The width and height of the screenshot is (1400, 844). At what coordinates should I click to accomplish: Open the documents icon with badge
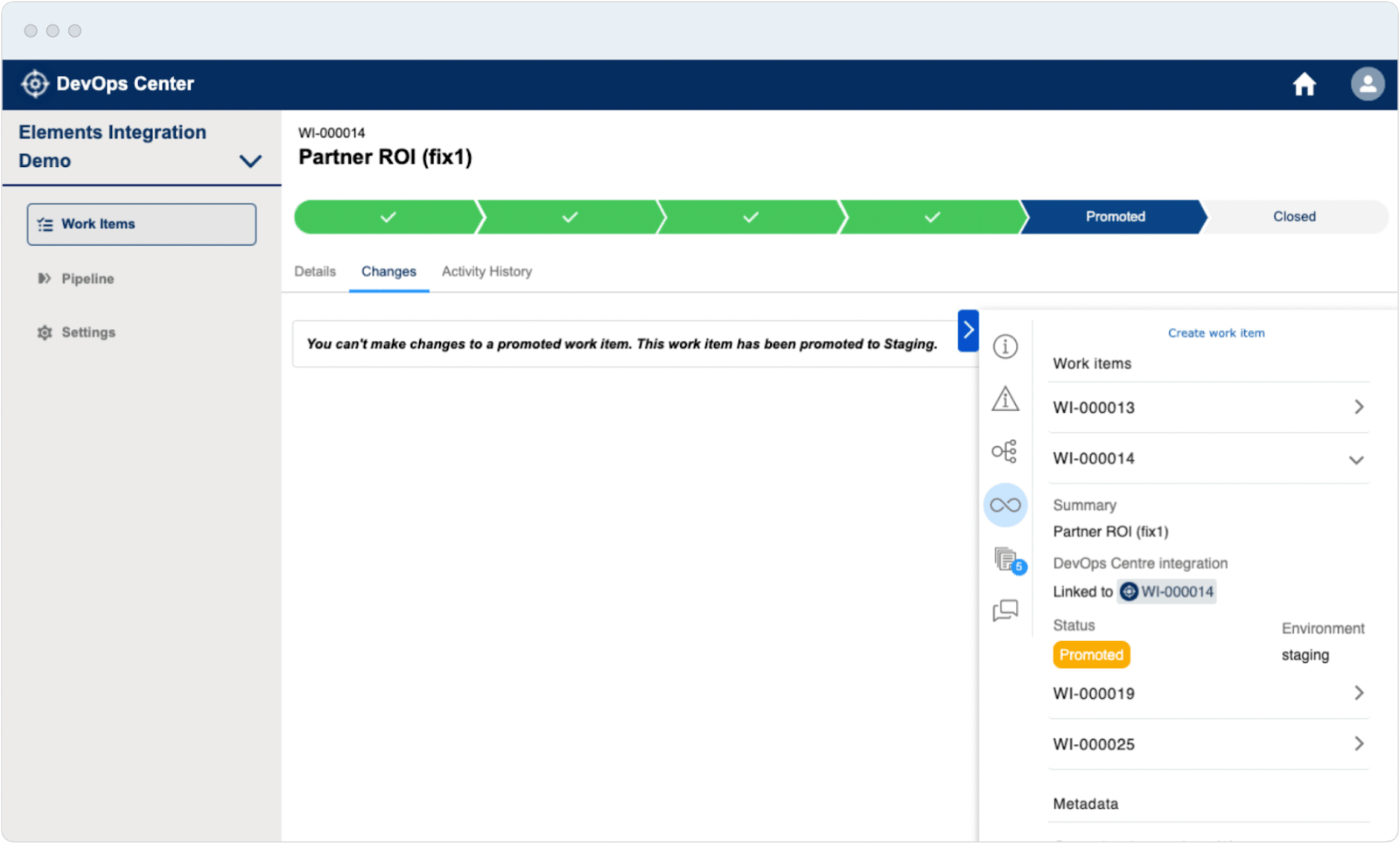[x=1006, y=559]
